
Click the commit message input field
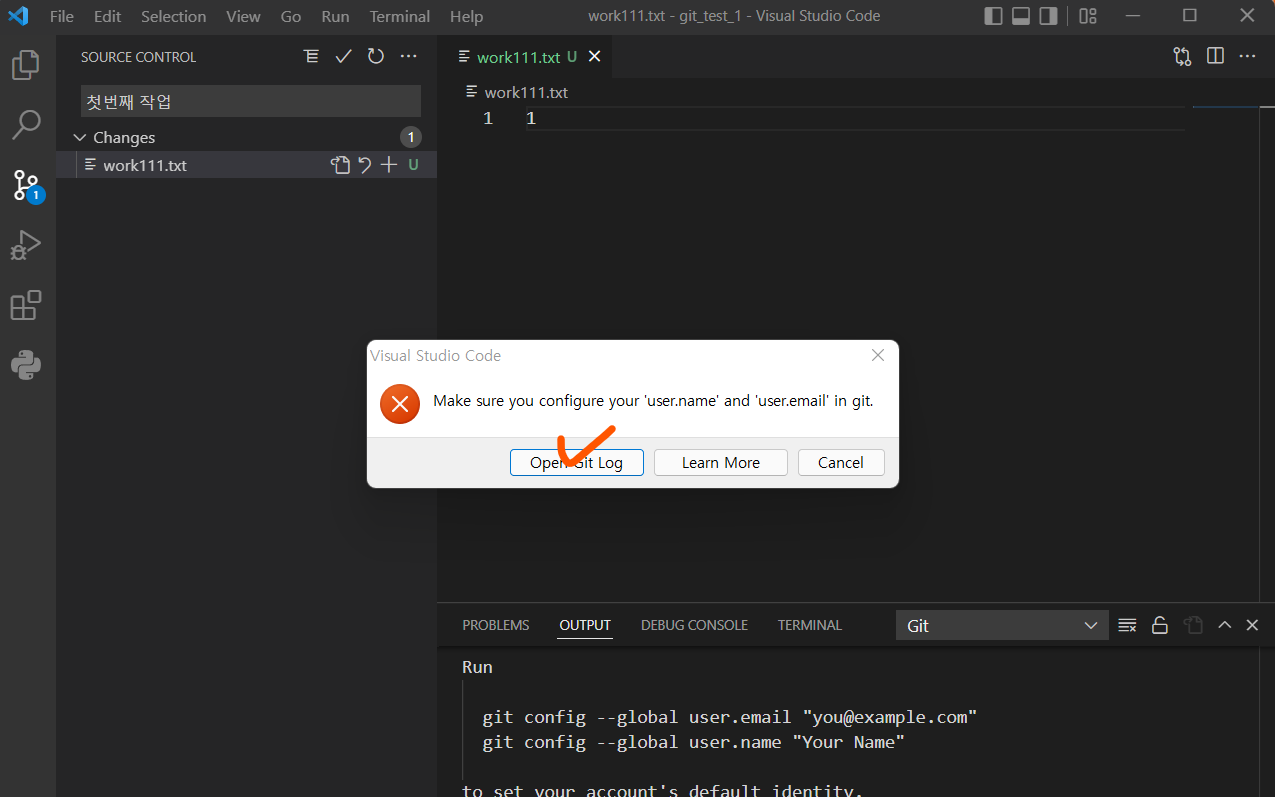251,101
